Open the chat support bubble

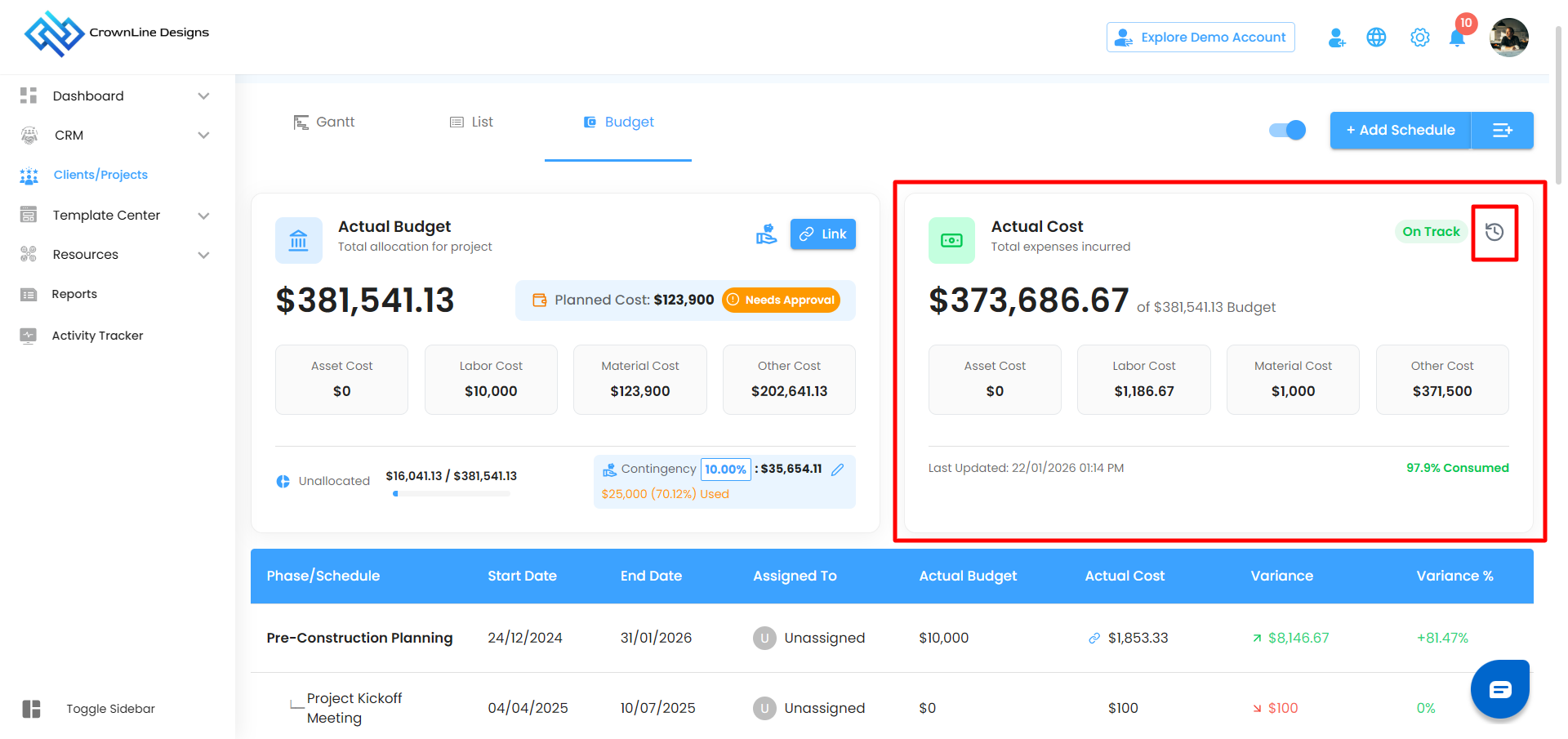pyautogui.click(x=1499, y=689)
